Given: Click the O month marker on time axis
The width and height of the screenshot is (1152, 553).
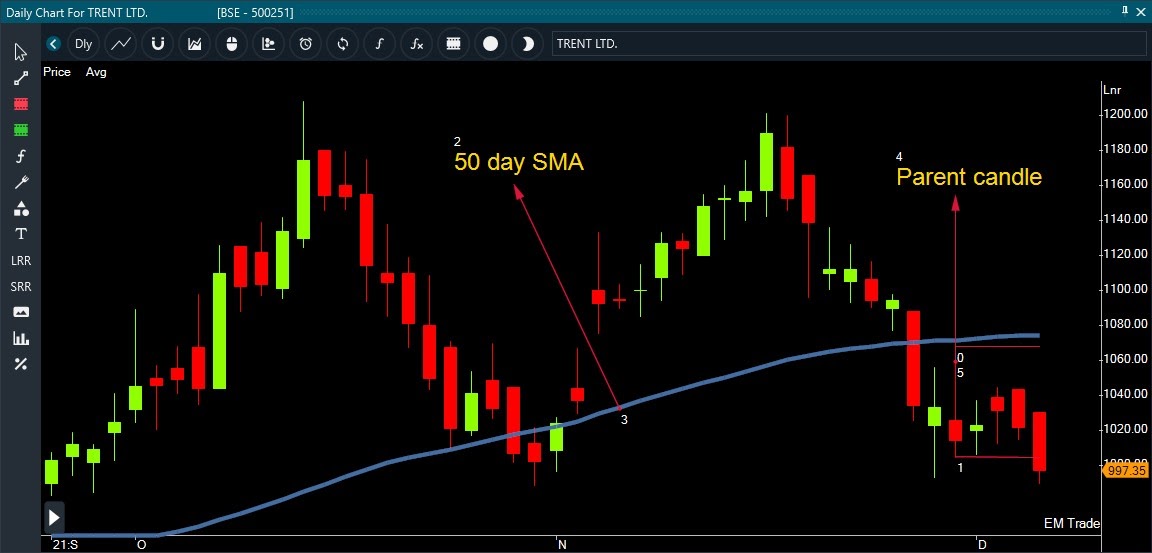Looking at the screenshot, I should pyautogui.click(x=141, y=545).
